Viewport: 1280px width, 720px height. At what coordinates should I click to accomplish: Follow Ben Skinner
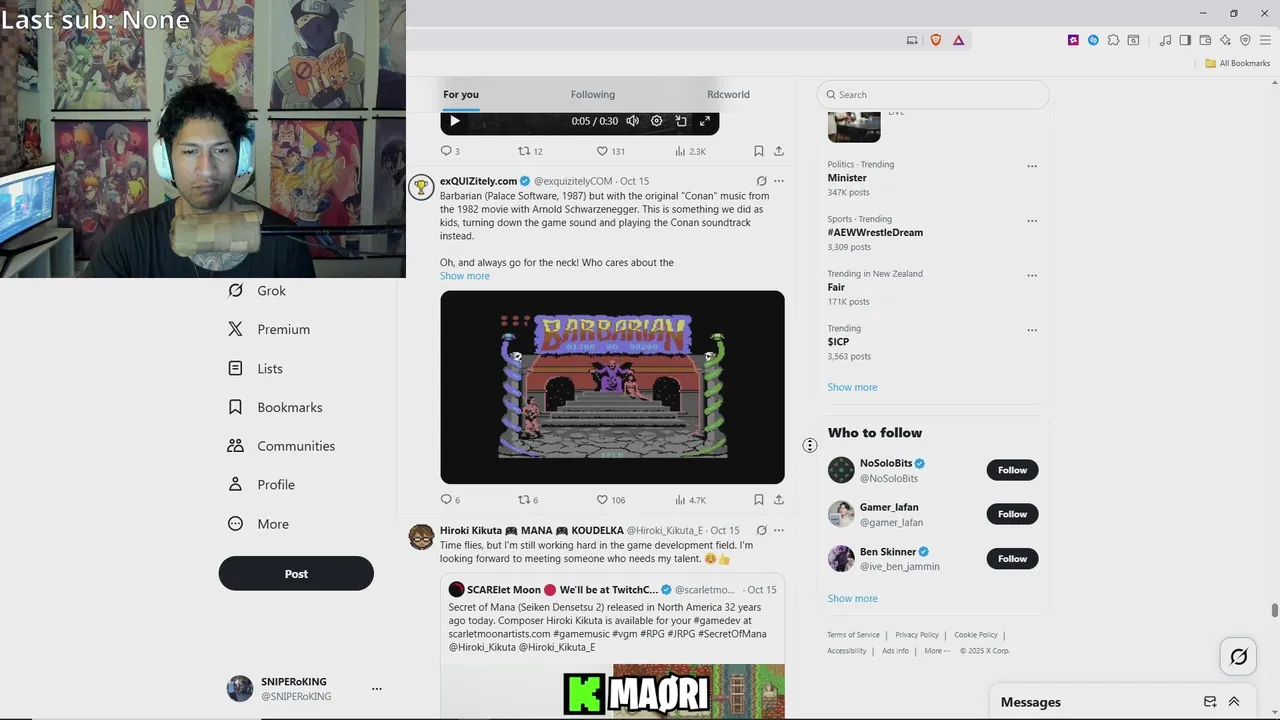(1012, 558)
